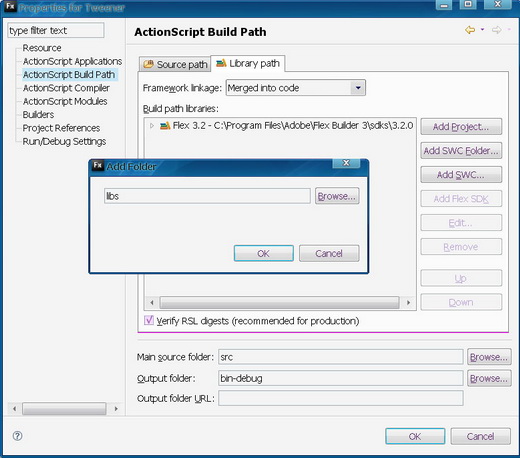Select ActionScript Build Path tree item

tap(69, 75)
